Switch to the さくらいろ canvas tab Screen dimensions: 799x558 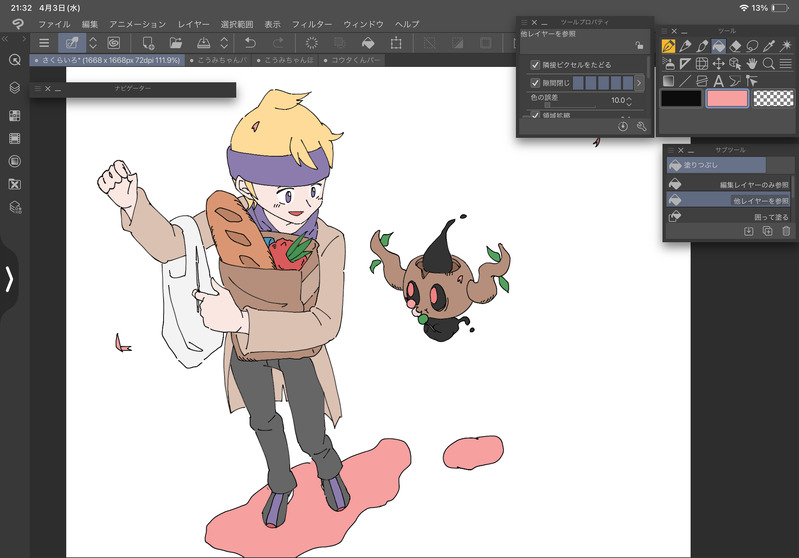108,60
